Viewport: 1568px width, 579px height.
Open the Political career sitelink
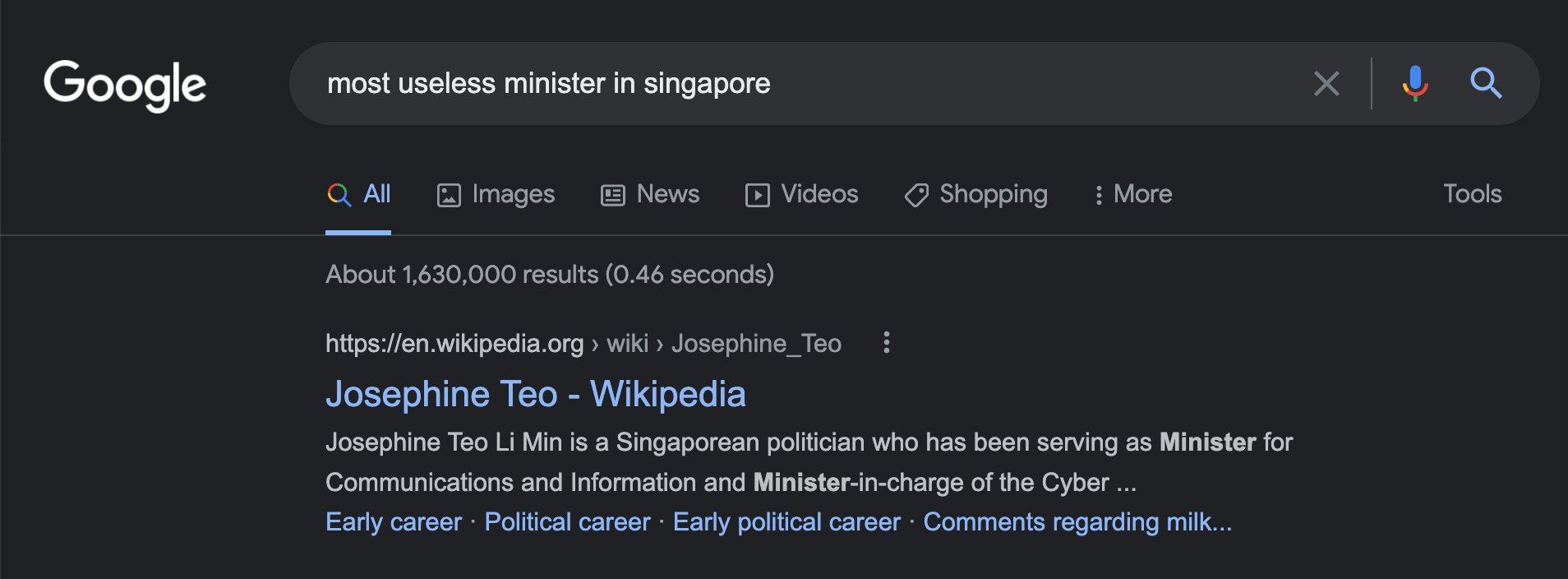567,521
